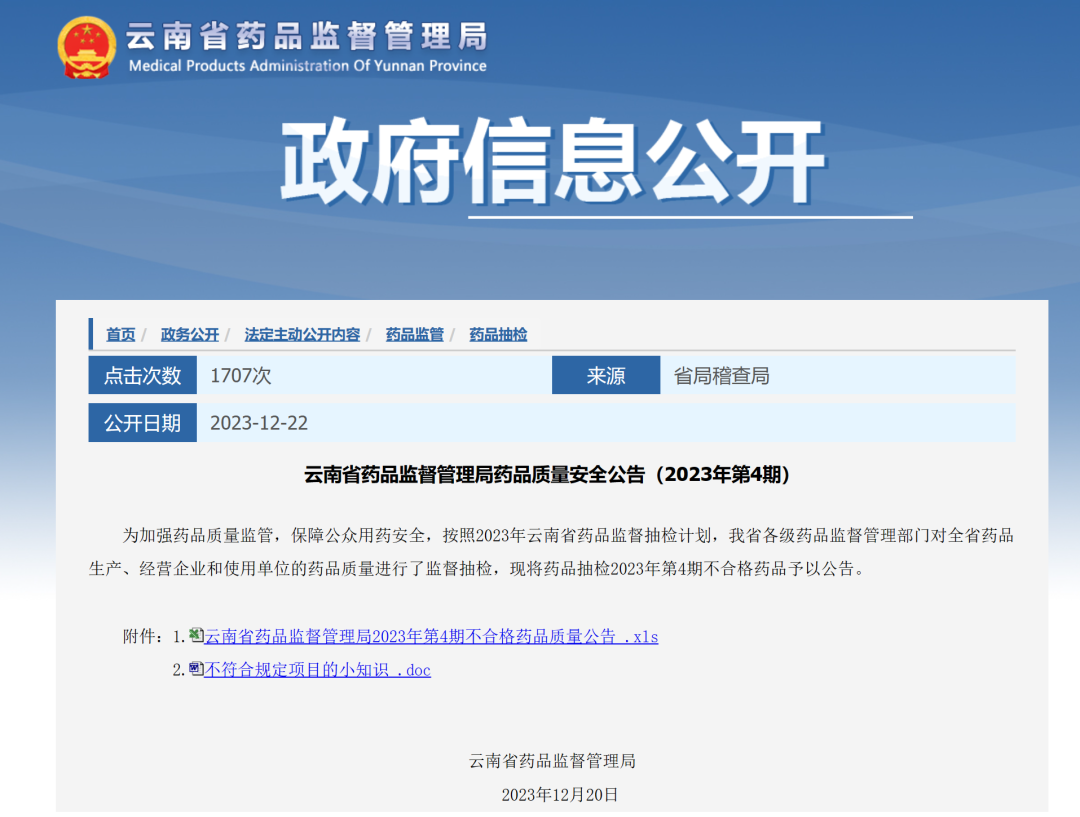Download 不符合规定项目的小知识 doc file

[318, 670]
